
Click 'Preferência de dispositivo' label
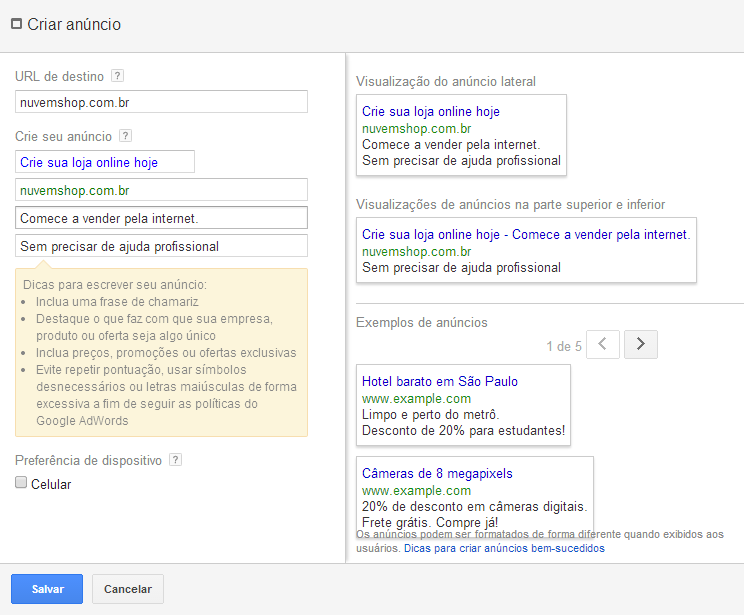tap(88, 461)
